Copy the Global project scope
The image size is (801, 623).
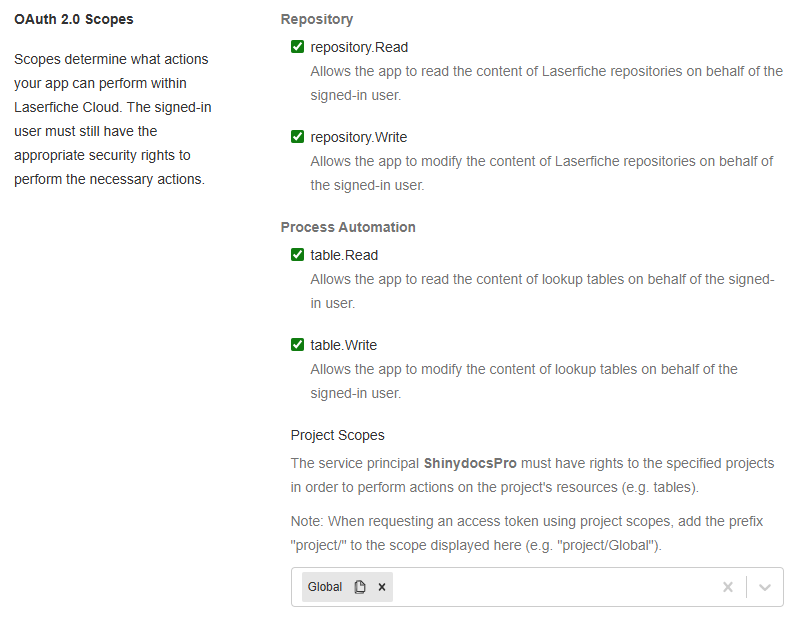pos(360,587)
